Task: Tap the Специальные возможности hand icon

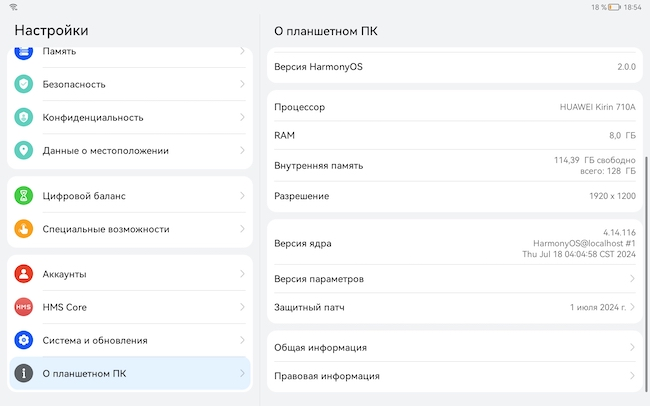Action: point(24,229)
